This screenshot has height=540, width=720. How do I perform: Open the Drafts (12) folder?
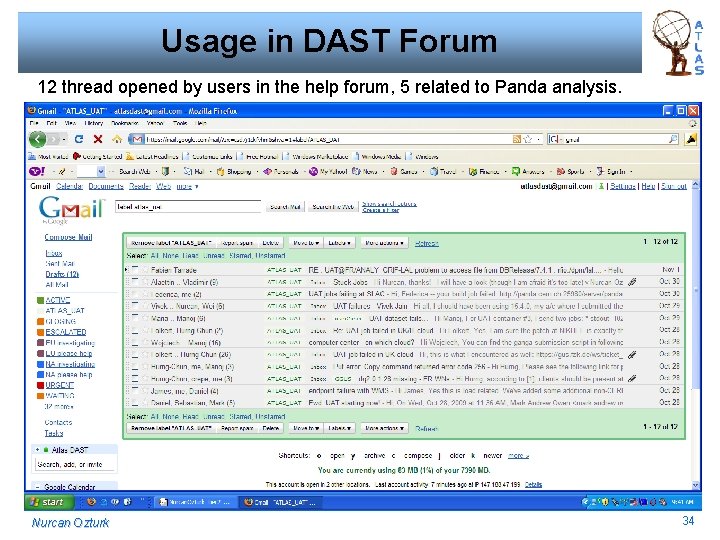(62, 274)
